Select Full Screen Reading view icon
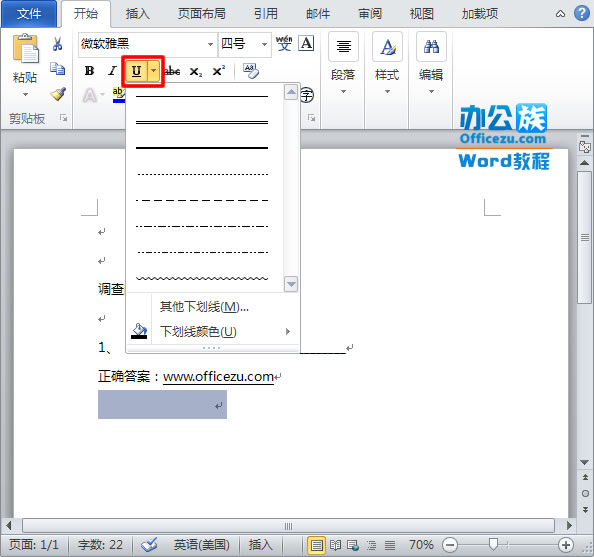 (x=335, y=546)
